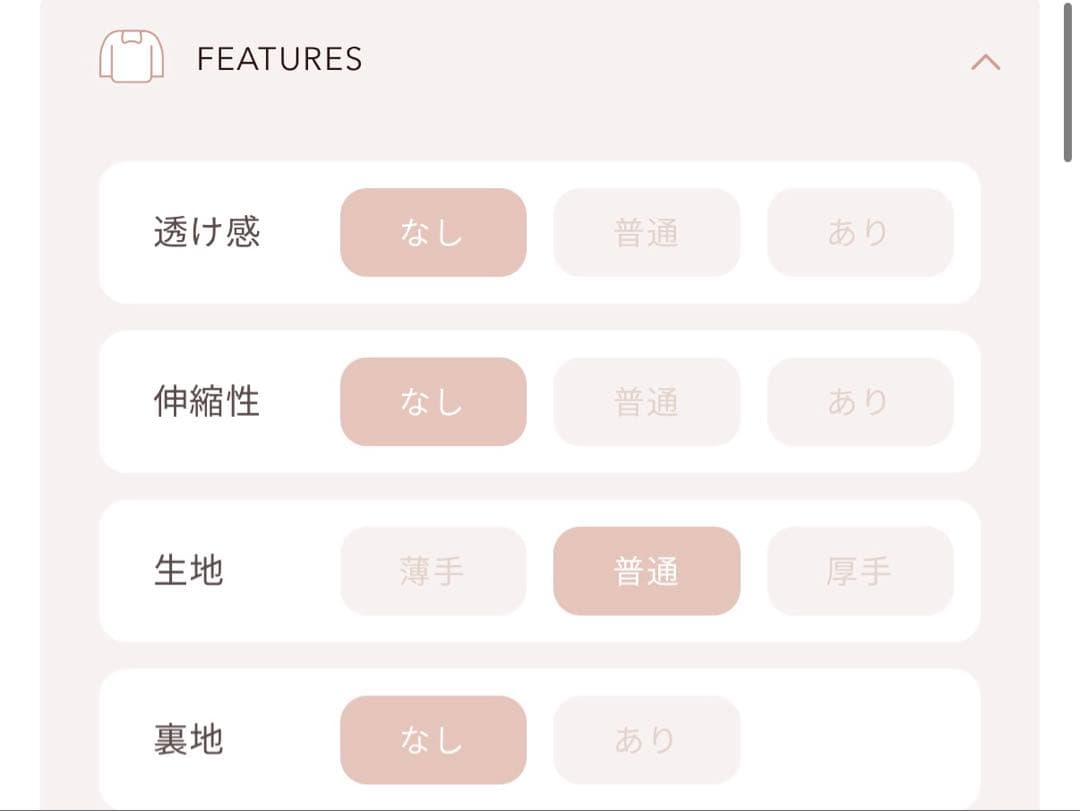The image size is (1080, 811).
Task: Select 厚手 for 生地 (fabric thickness)
Action: coord(860,571)
